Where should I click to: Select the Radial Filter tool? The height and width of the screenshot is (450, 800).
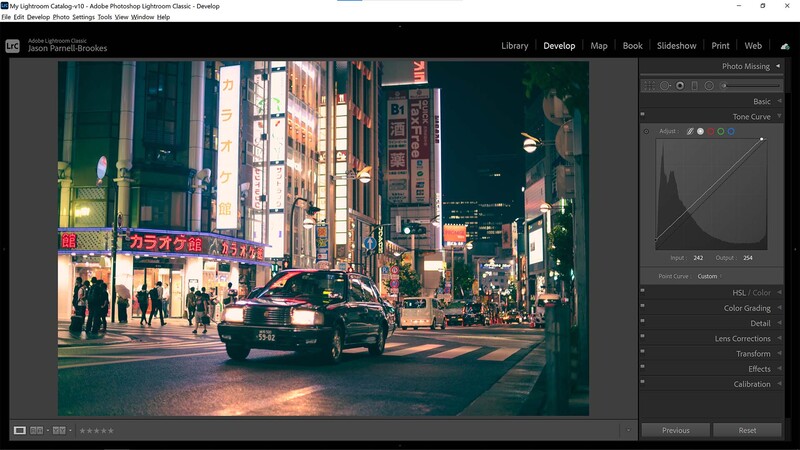click(709, 86)
